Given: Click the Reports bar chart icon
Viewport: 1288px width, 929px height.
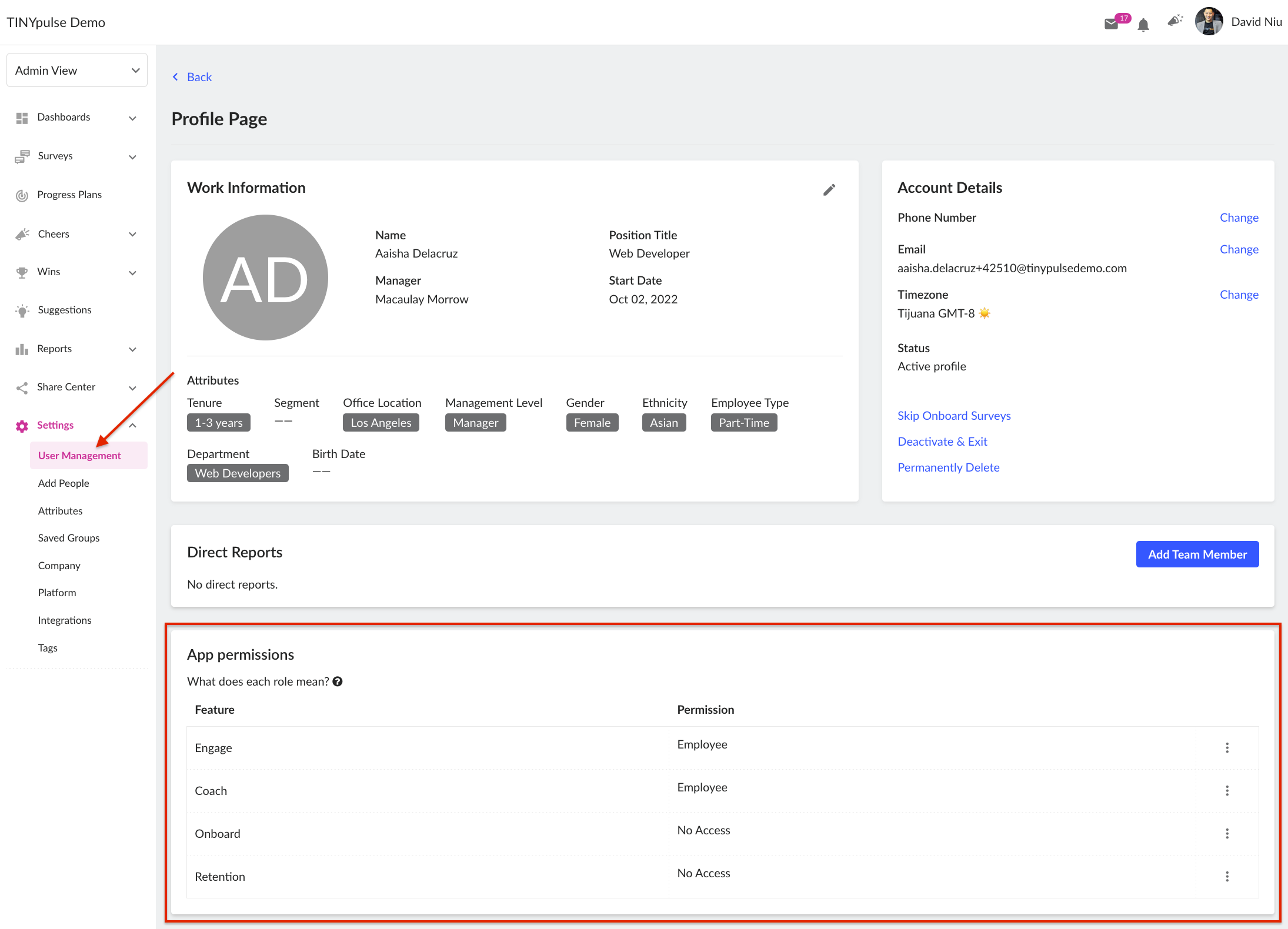Looking at the screenshot, I should [22, 349].
